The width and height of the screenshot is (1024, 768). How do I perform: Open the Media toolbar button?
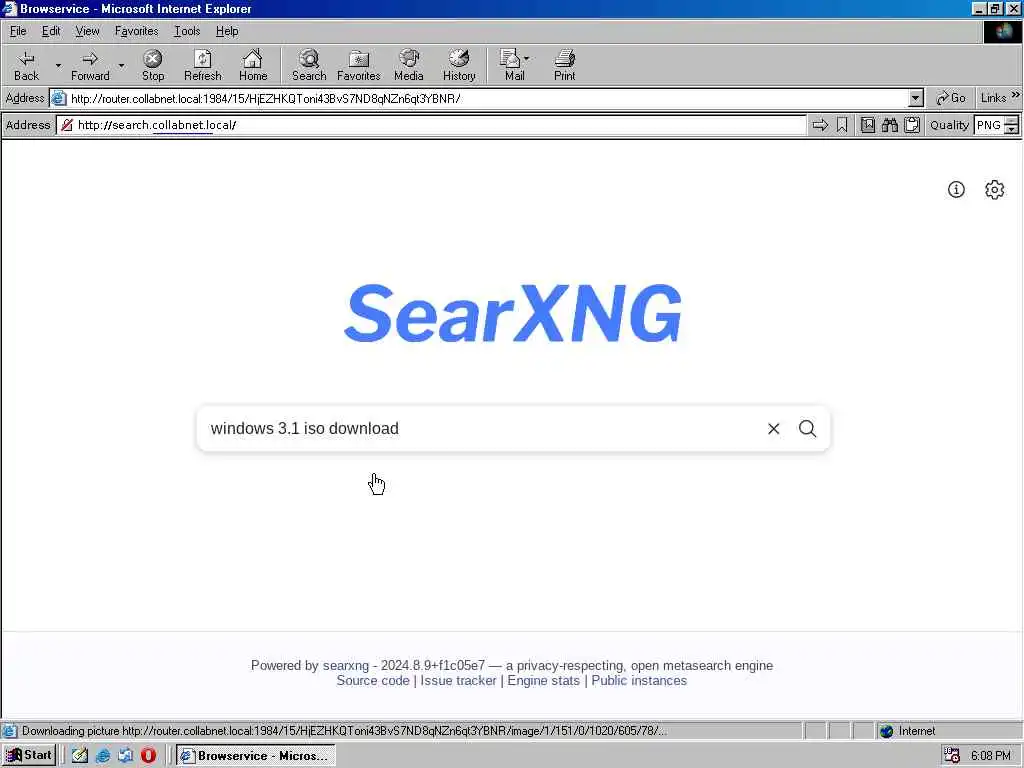tap(409, 66)
